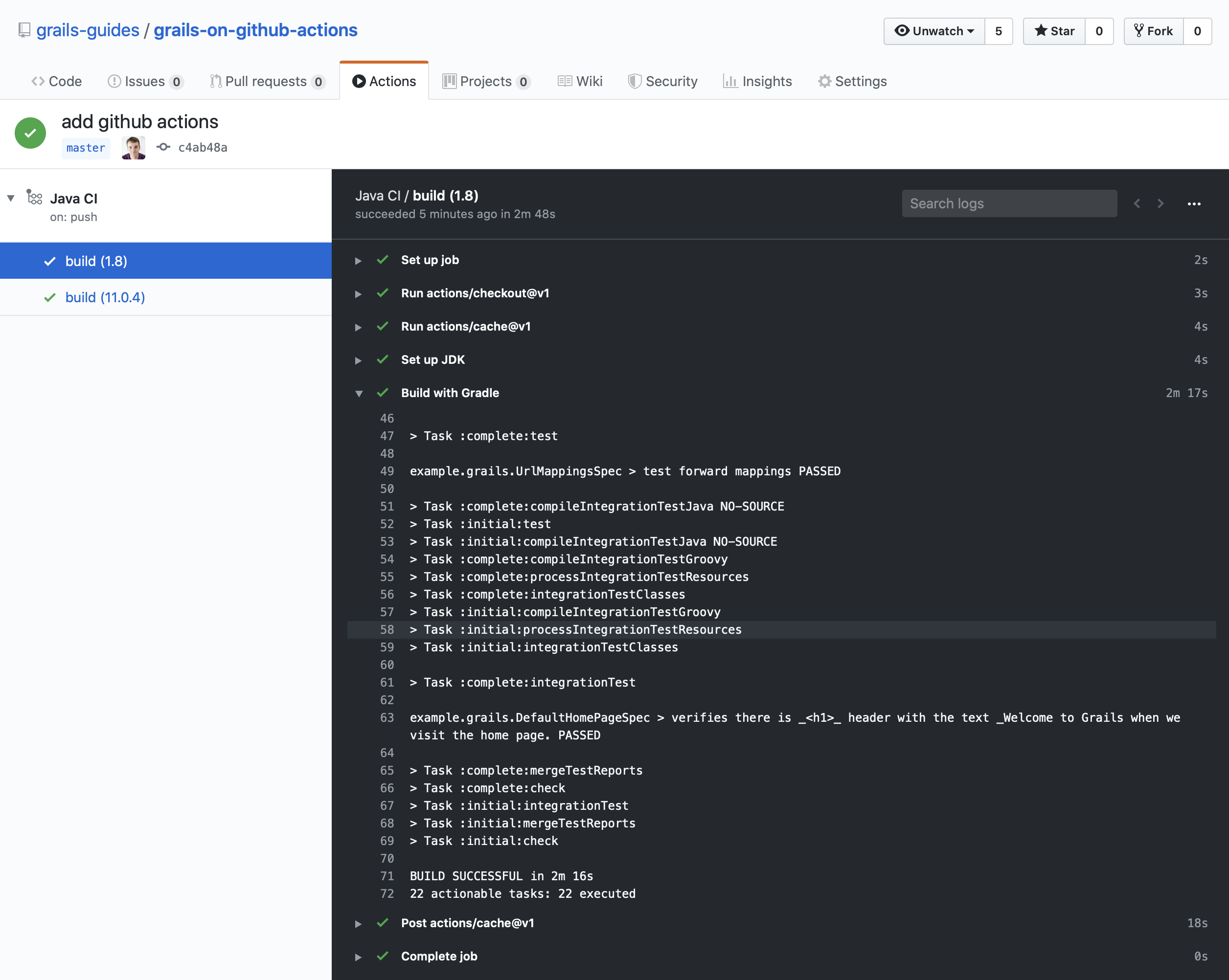Click the master branch label
The width and height of the screenshot is (1229, 980).
86,148
